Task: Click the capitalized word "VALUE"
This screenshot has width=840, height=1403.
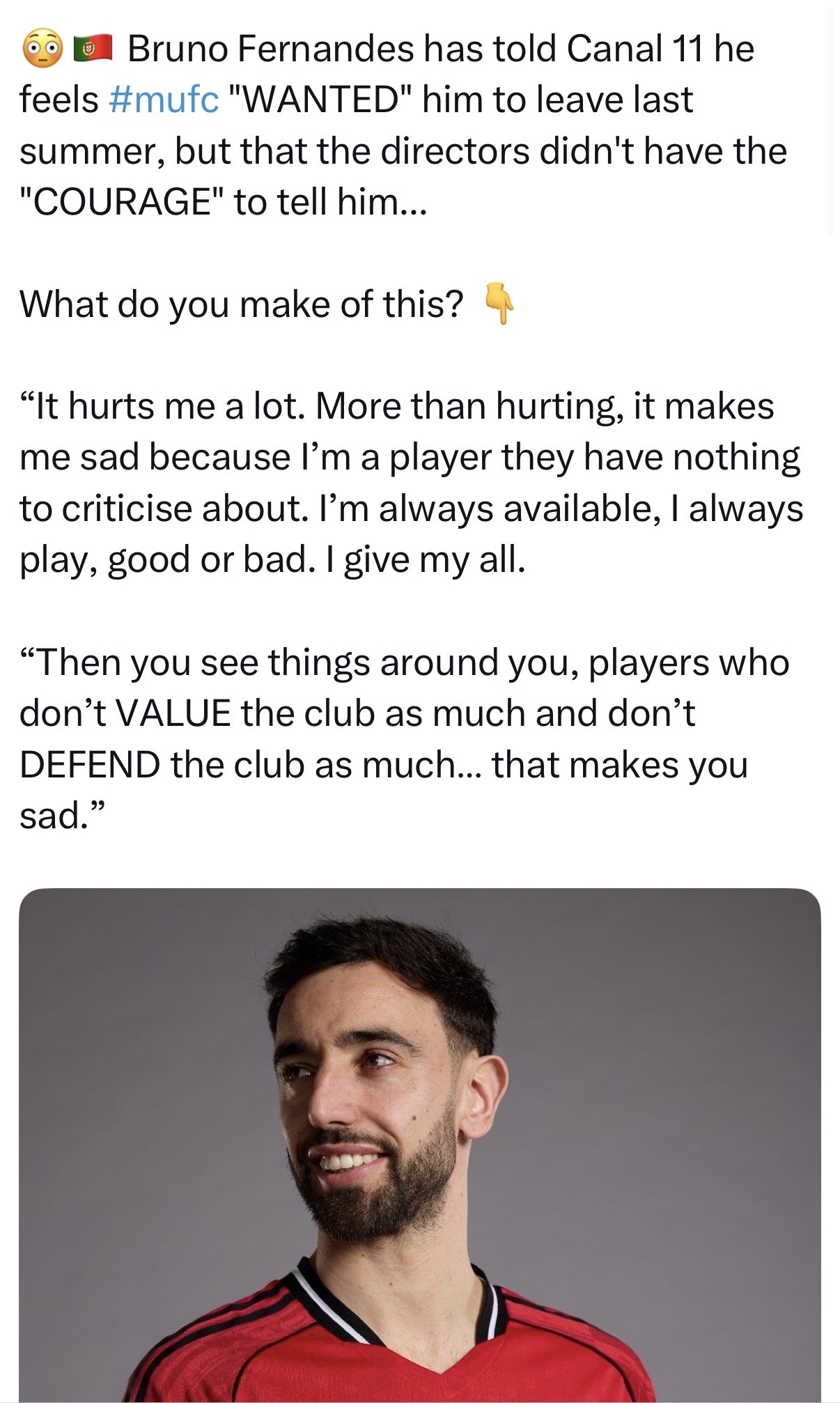Action: [x=173, y=713]
